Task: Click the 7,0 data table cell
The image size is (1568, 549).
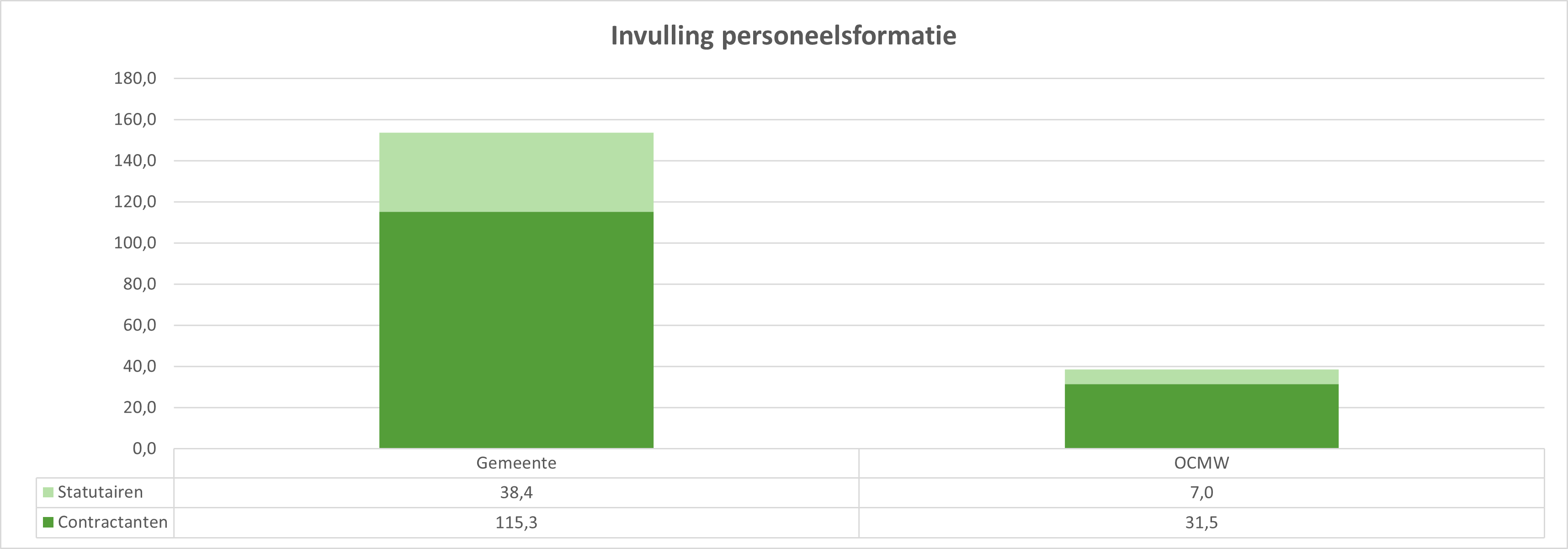Action: point(1201,492)
